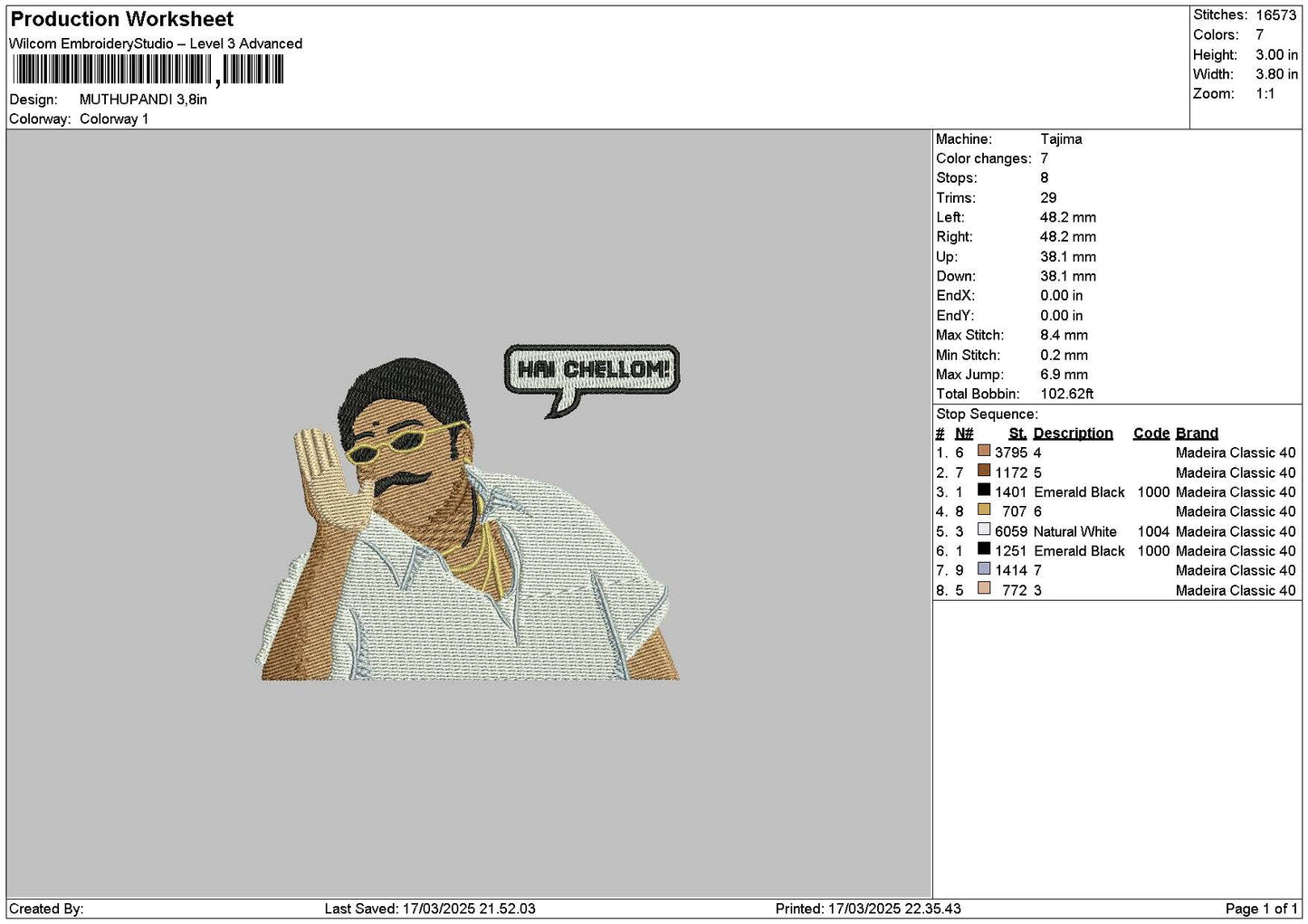Image resolution: width=1308 pixels, height=924 pixels.
Task: Click the Color changes value 7
Action: pyautogui.click(x=1045, y=159)
